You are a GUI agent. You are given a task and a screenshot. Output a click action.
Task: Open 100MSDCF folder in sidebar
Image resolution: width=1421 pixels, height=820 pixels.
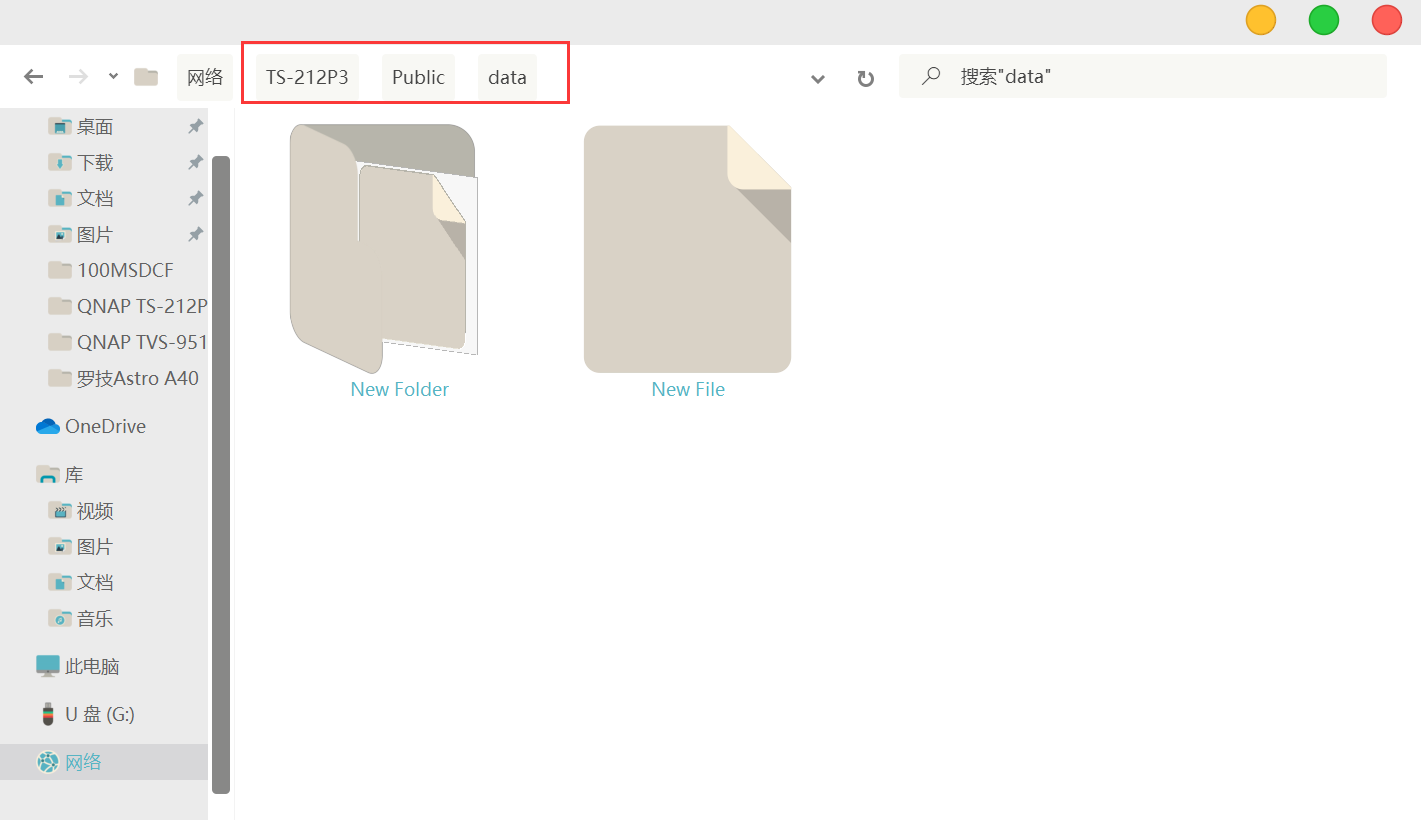126,271
